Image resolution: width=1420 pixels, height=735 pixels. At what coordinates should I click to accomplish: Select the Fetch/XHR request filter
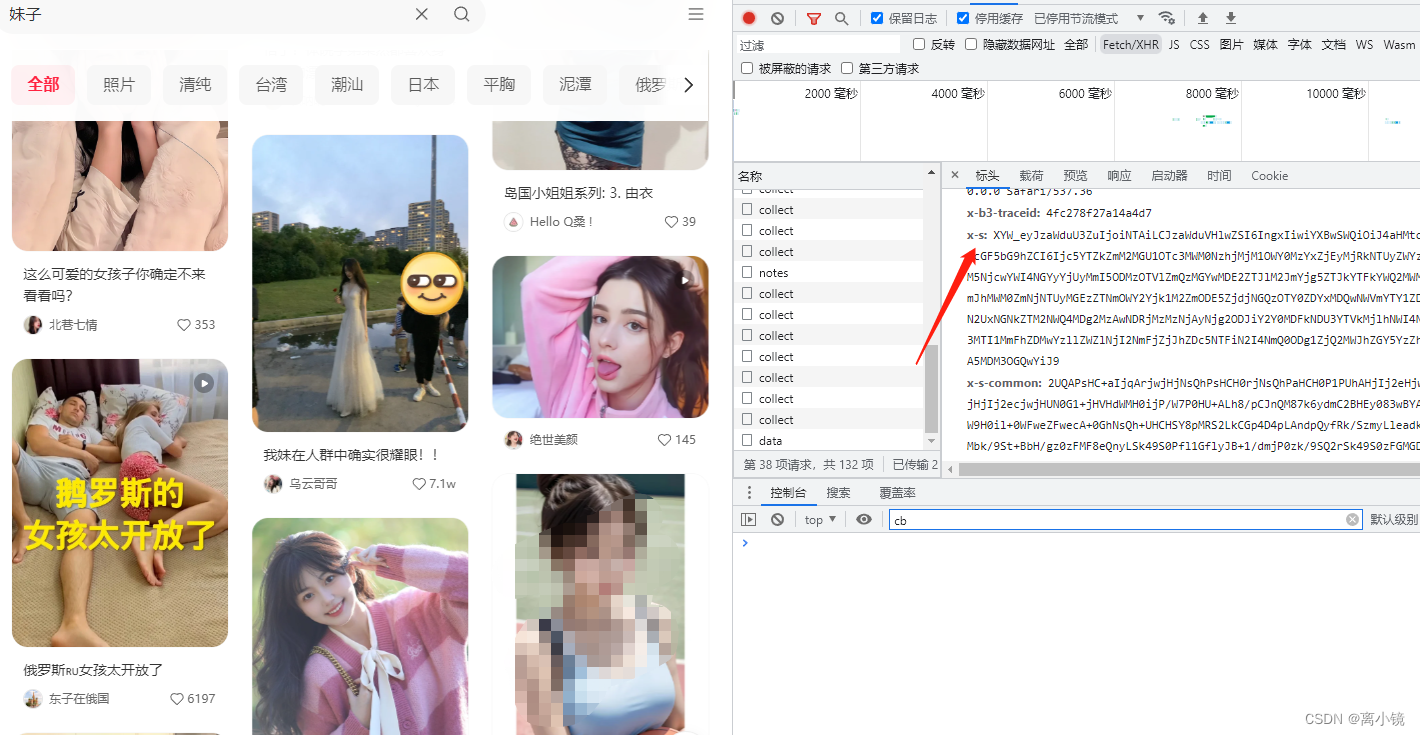click(1130, 44)
